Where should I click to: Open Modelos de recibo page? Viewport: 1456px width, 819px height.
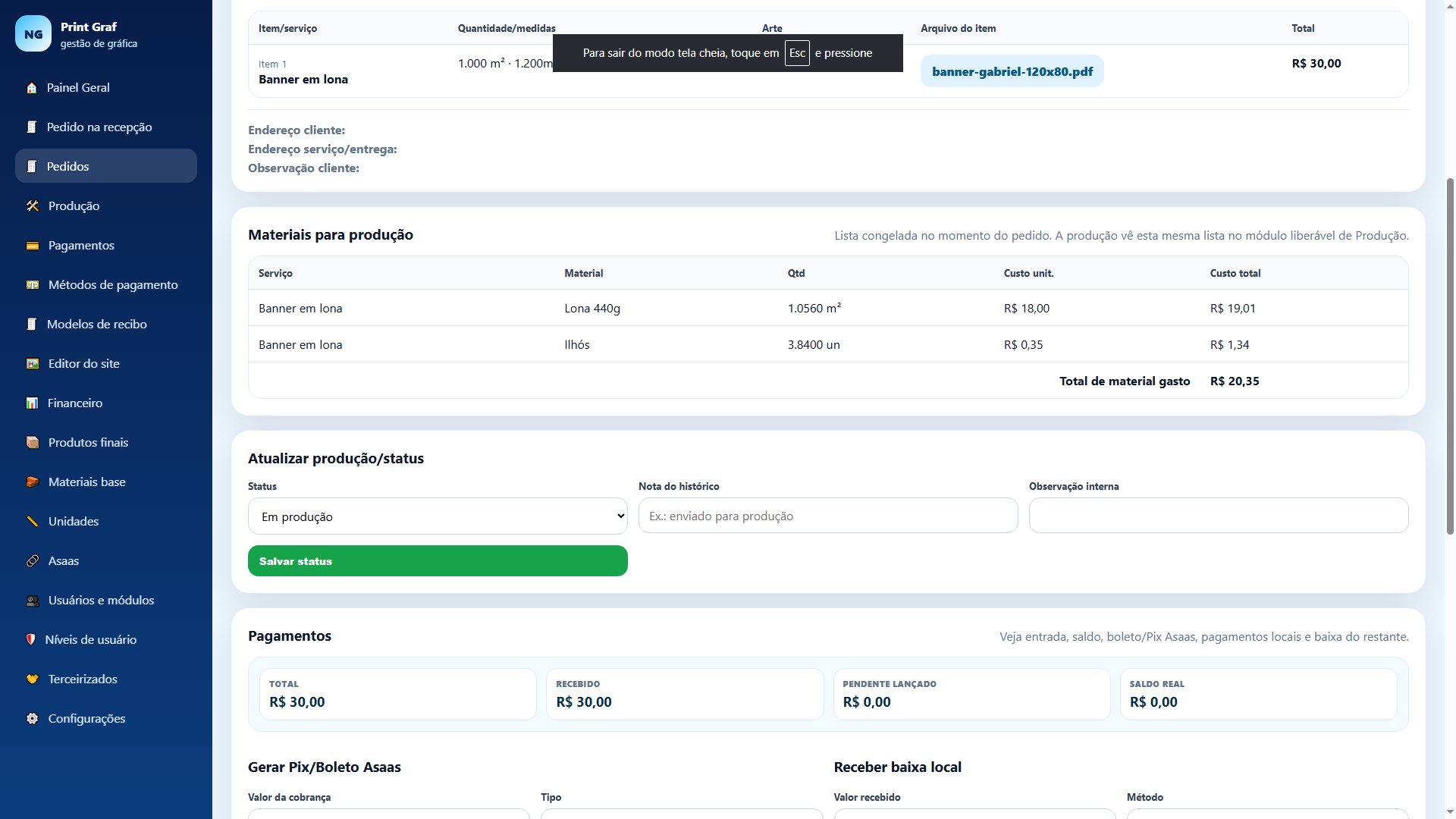click(106, 325)
